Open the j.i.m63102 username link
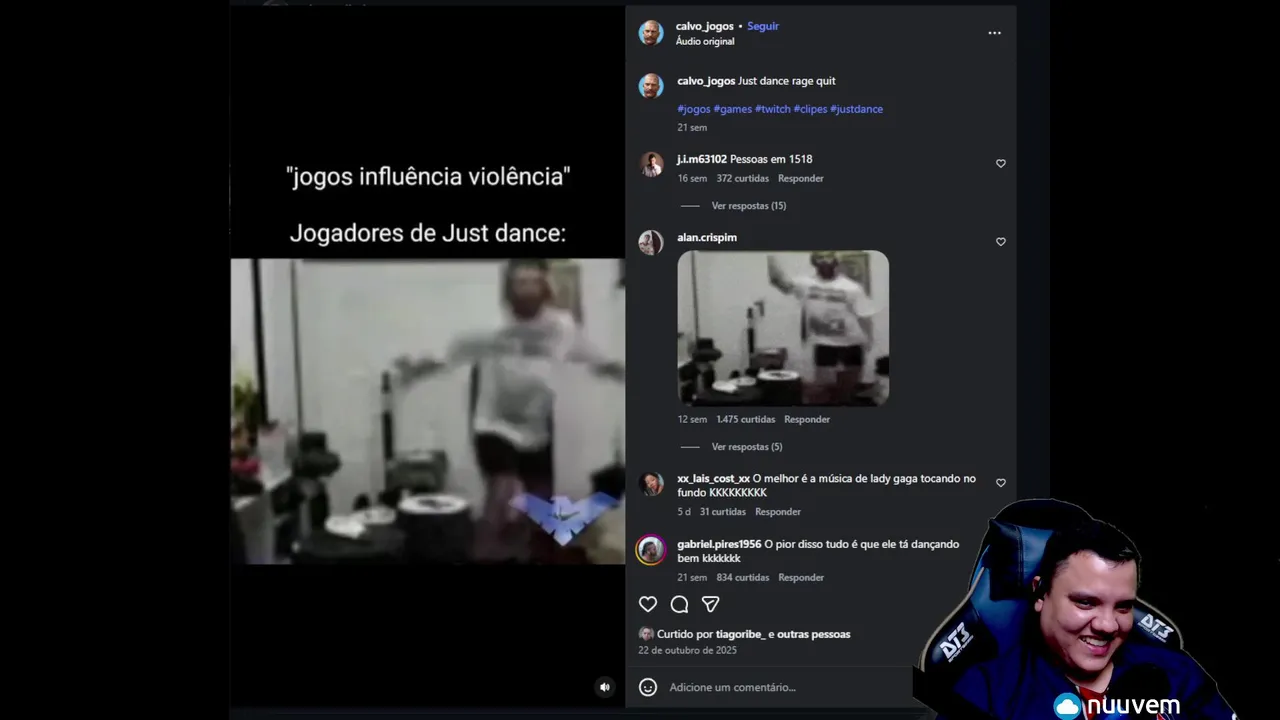Viewport: 1280px width, 720px height. [x=702, y=159]
